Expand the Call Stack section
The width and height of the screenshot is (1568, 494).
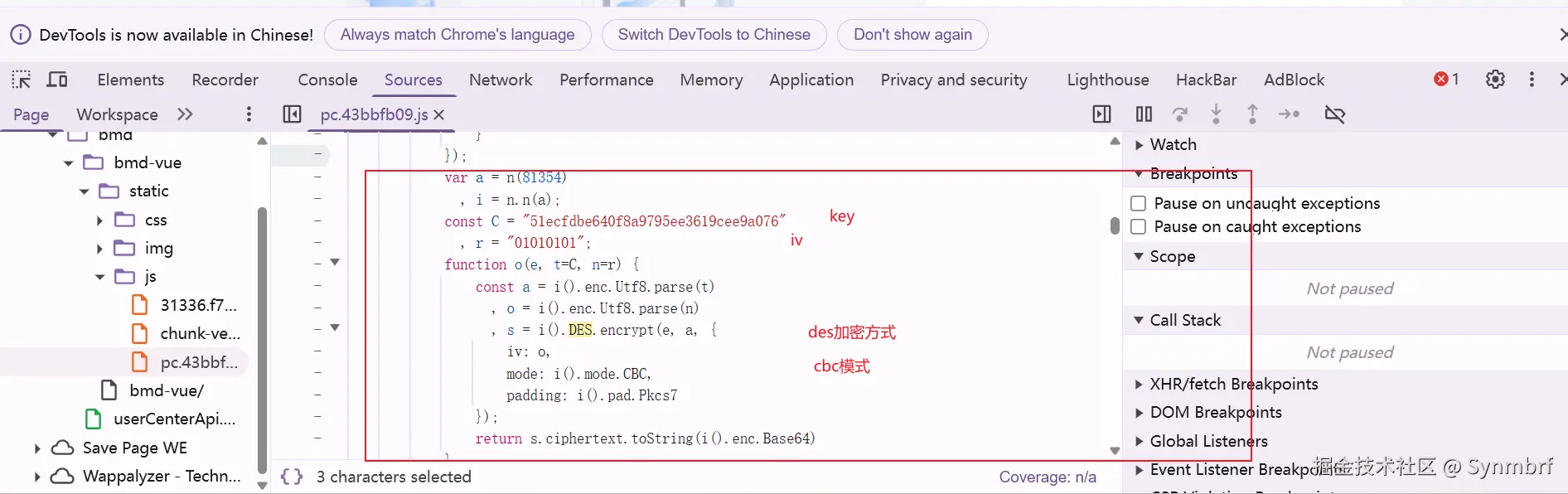coord(1139,320)
